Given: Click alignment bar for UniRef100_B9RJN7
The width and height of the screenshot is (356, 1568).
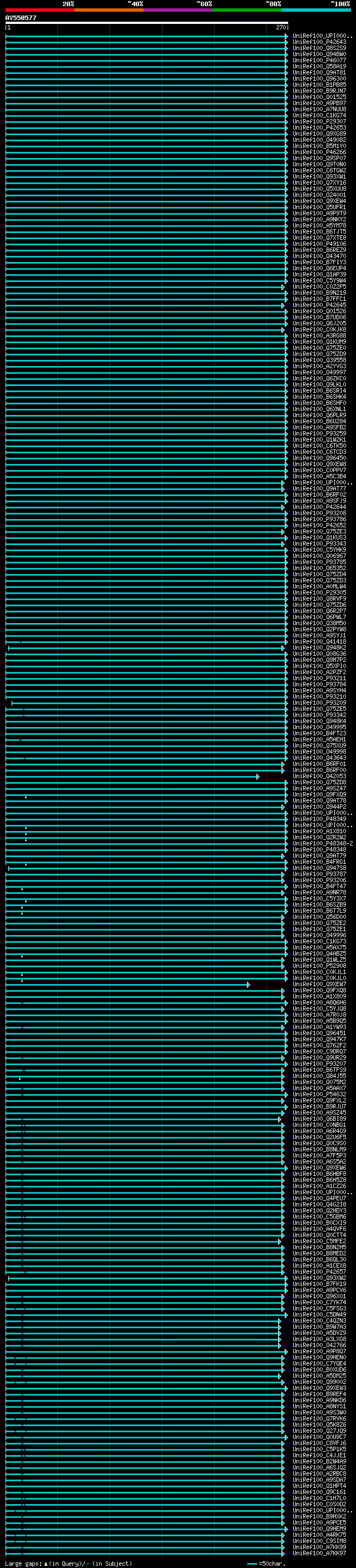Looking at the screenshot, I should [147, 91].
